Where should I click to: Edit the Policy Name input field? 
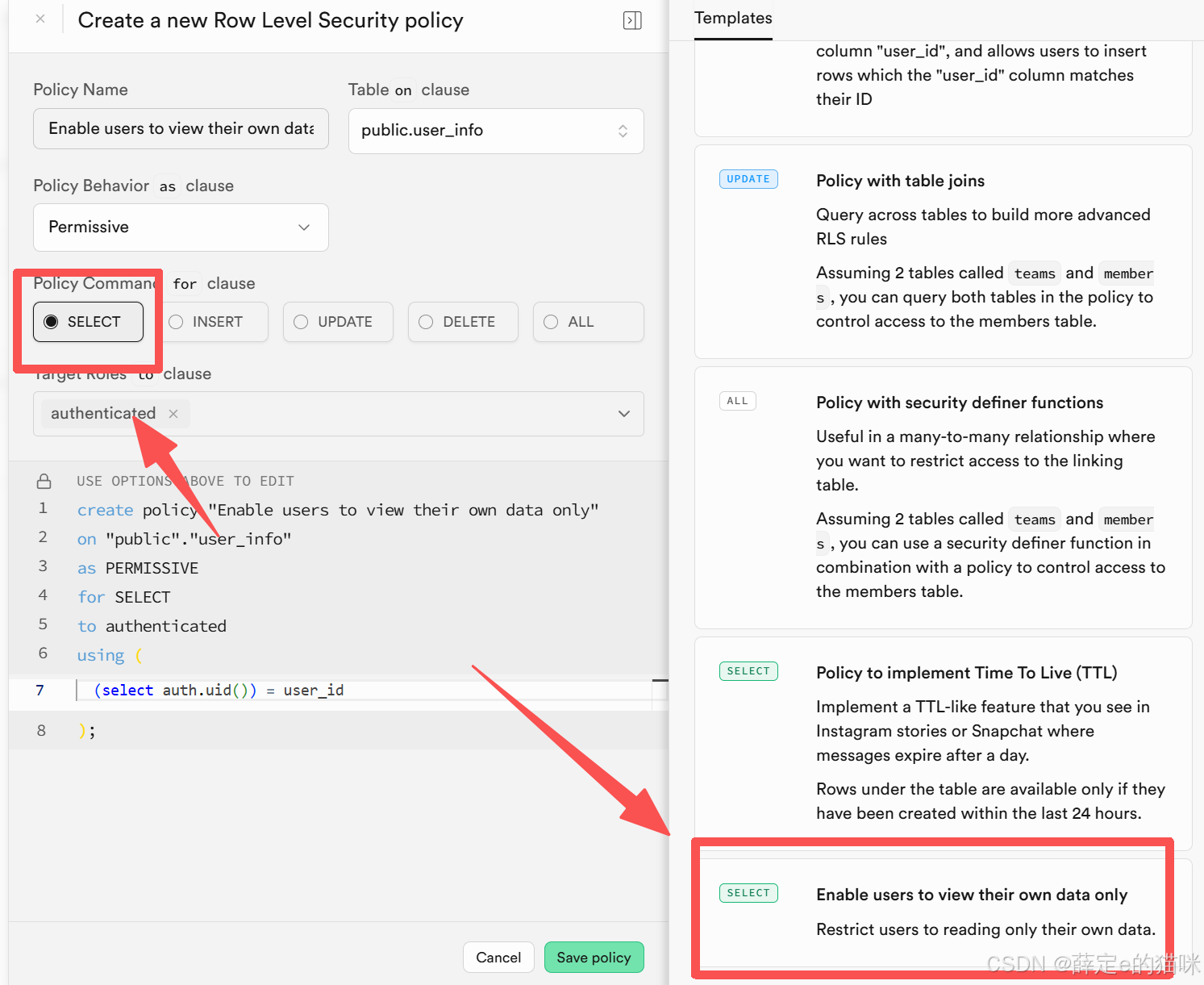[181, 129]
